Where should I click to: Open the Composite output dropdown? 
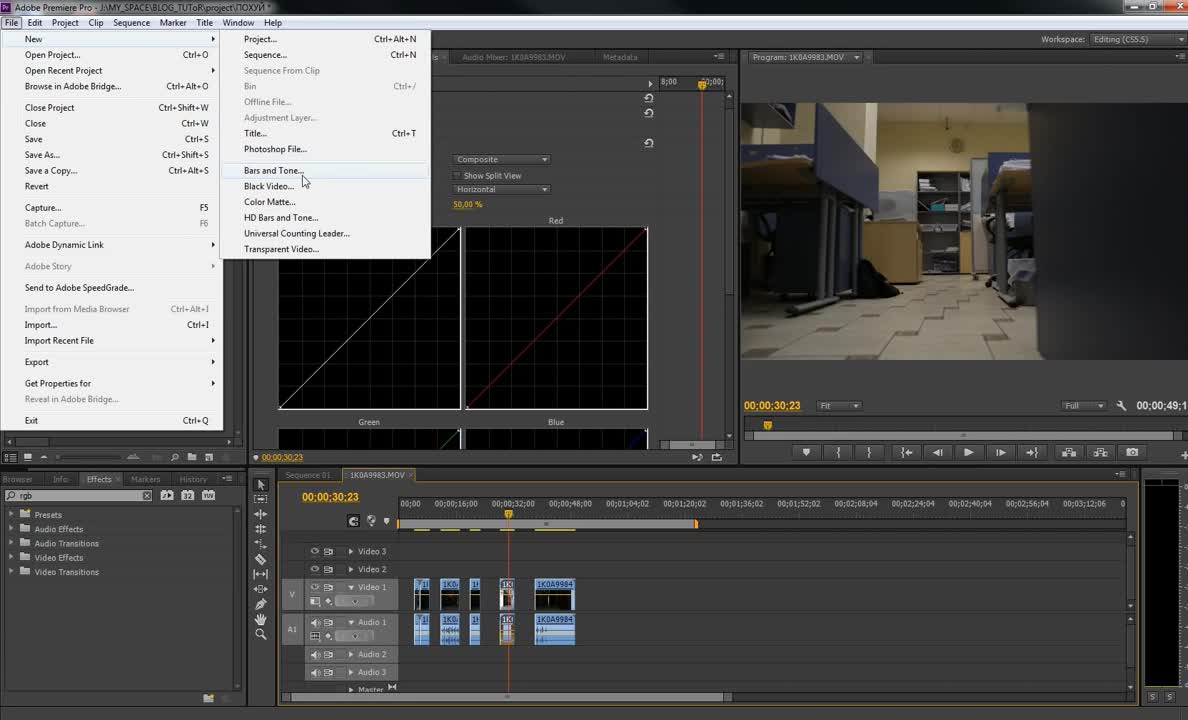(502, 159)
